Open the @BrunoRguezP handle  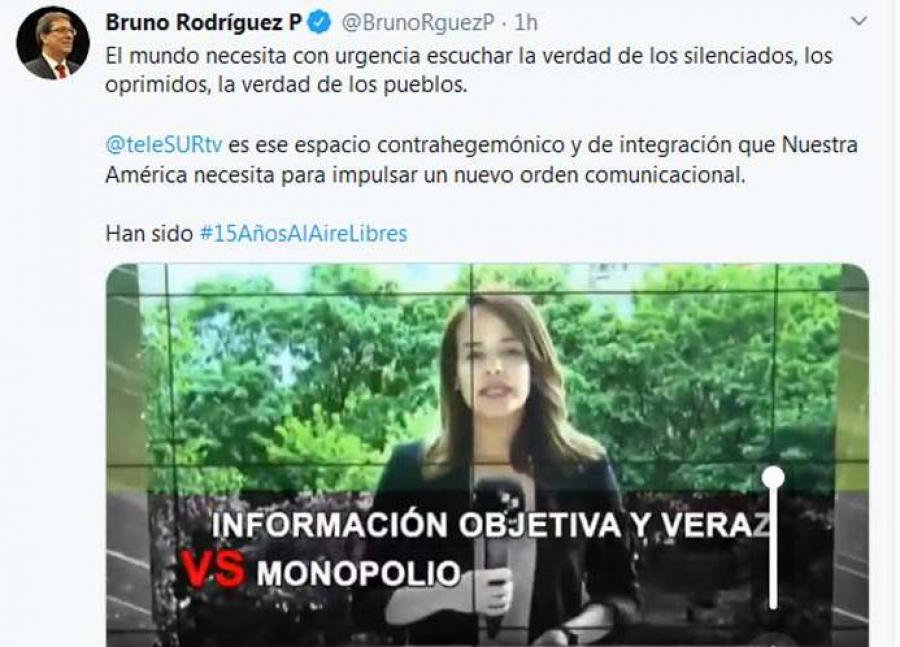click(418, 22)
